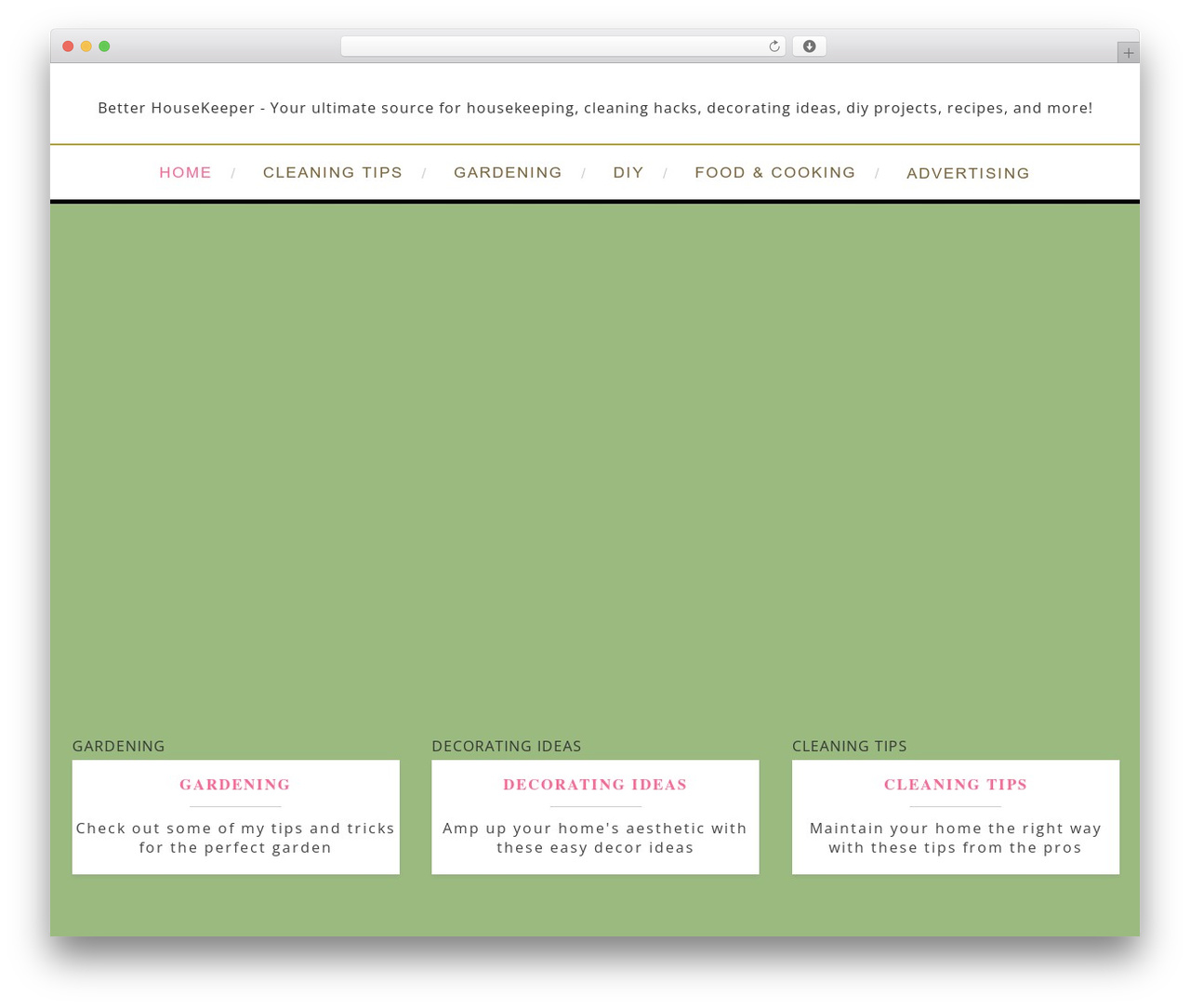Click the dark GARDENING label above the card
1190x1008 pixels.
coord(118,746)
